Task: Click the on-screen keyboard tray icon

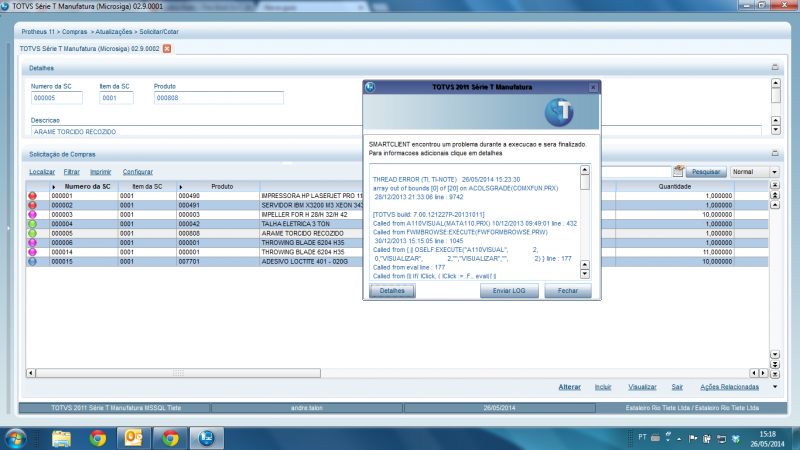Action: [x=656, y=438]
